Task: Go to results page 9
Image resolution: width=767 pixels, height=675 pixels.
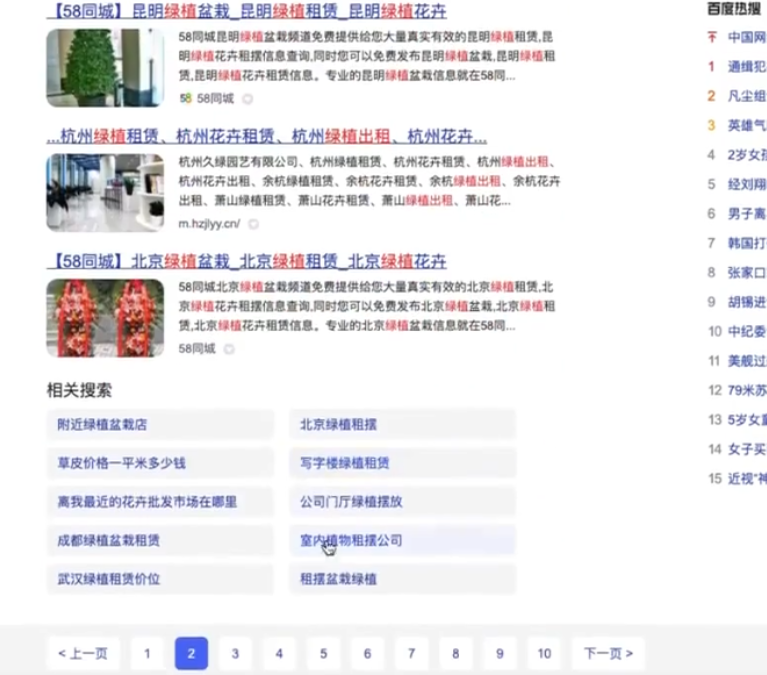Action: (x=499, y=653)
